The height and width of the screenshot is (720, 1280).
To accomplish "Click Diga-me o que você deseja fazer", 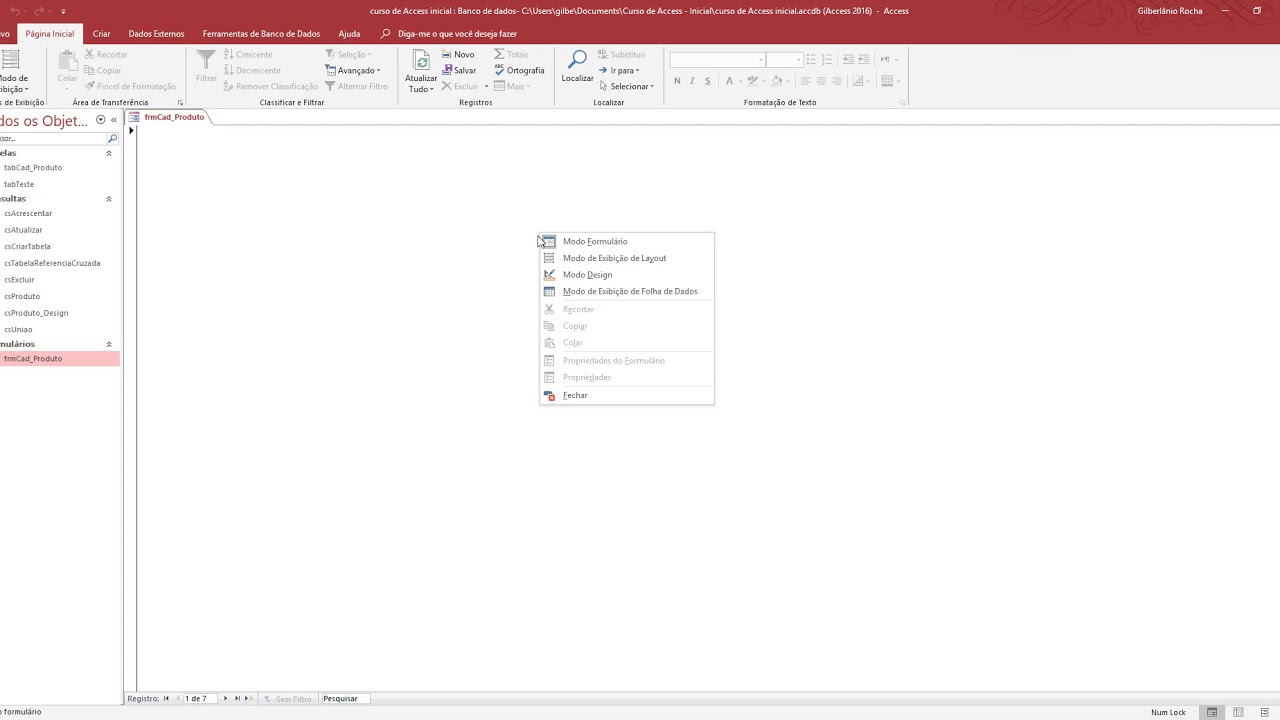I will coord(457,34).
